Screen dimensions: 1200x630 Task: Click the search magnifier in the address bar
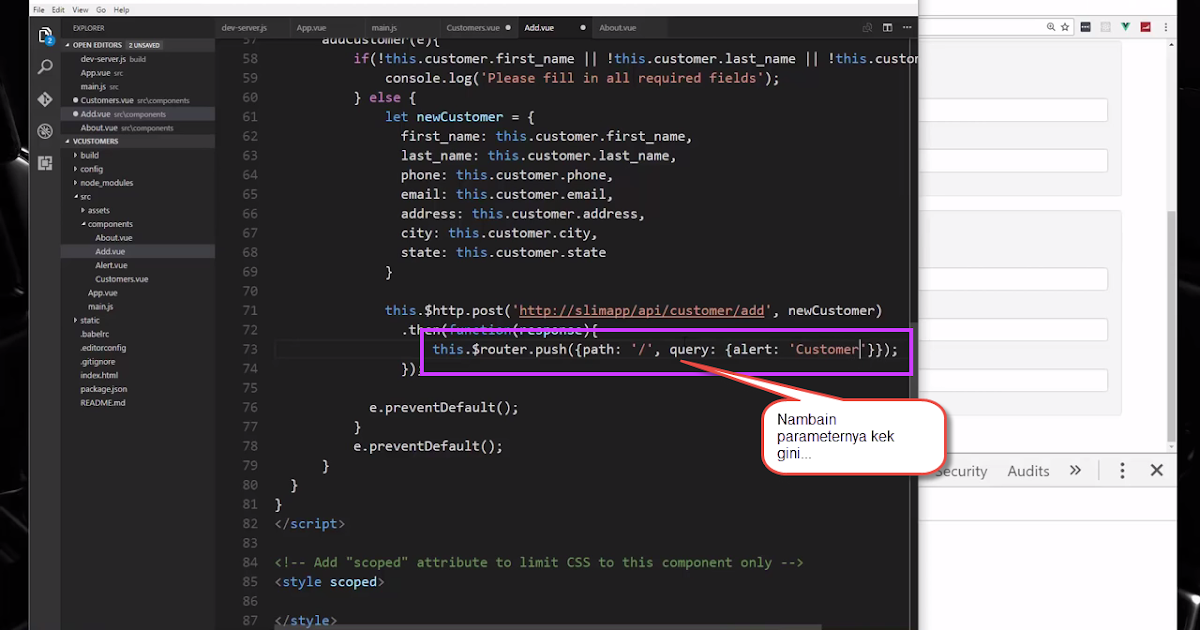point(1050,27)
